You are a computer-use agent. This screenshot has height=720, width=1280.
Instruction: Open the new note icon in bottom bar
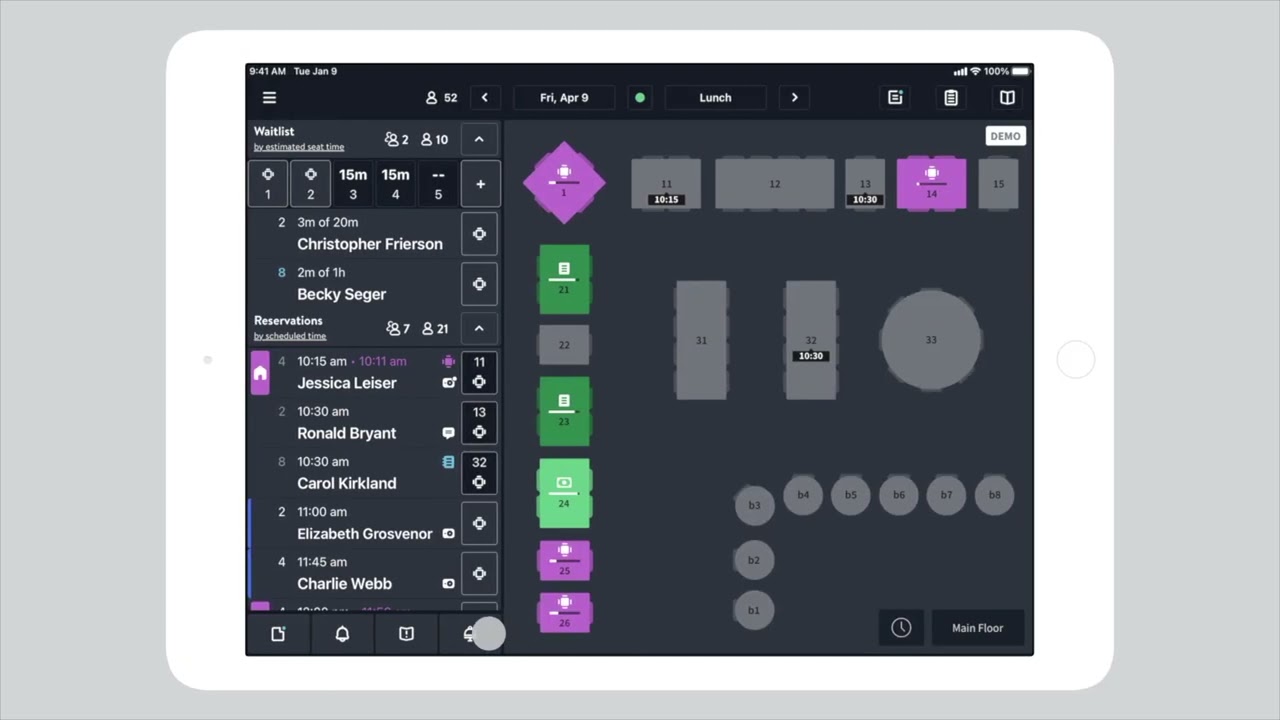[x=278, y=634]
